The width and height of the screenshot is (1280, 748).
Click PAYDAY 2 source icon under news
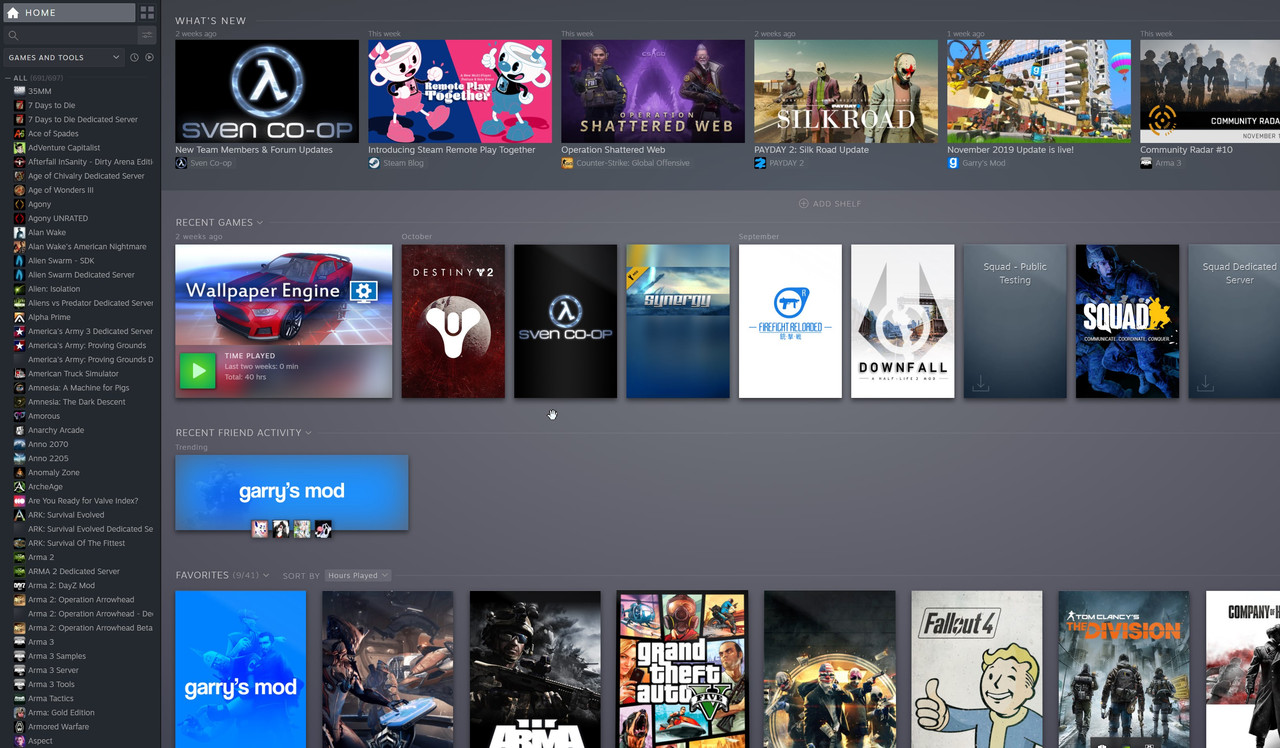pyautogui.click(x=760, y=163)
